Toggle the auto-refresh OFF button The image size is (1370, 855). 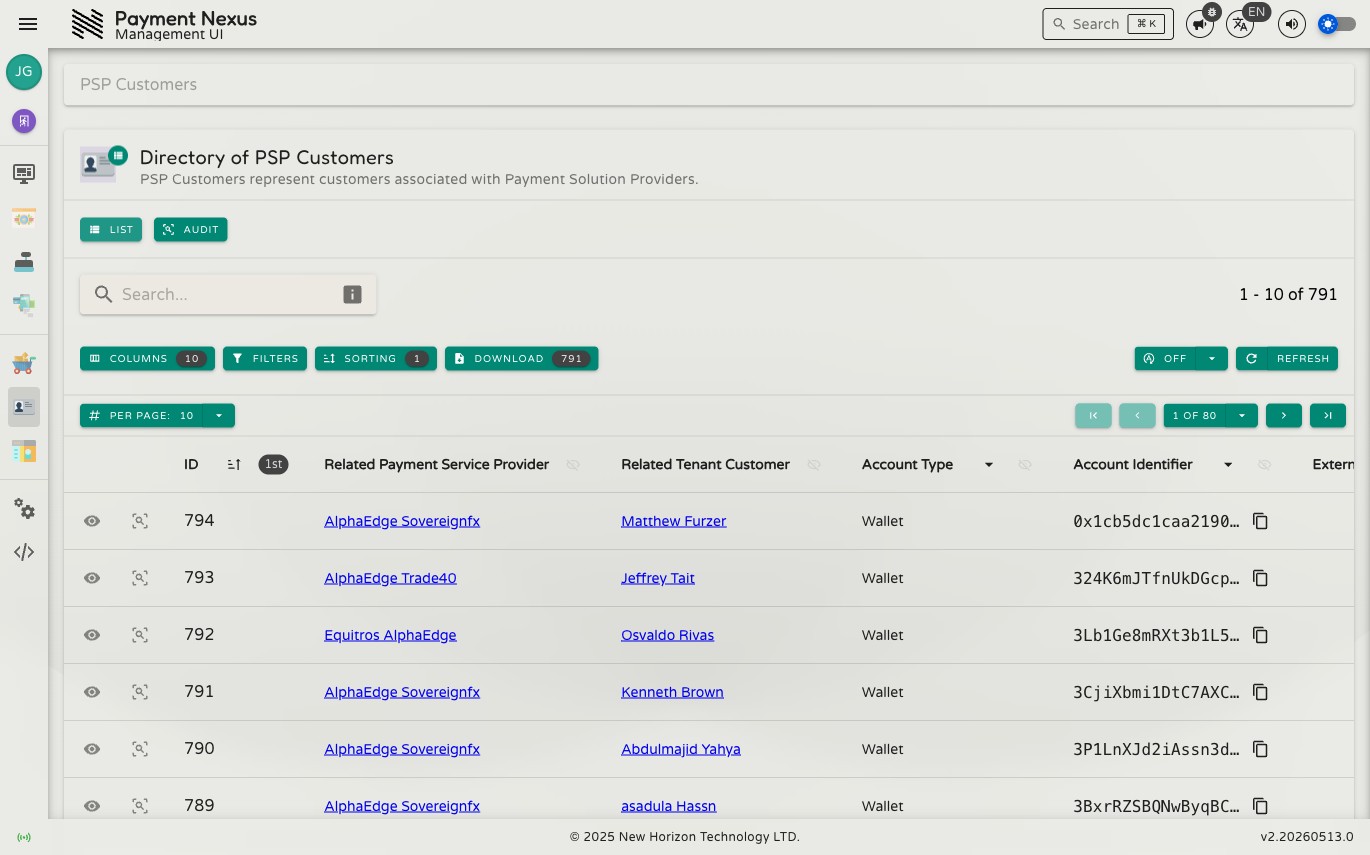(x=1166, y=358)
